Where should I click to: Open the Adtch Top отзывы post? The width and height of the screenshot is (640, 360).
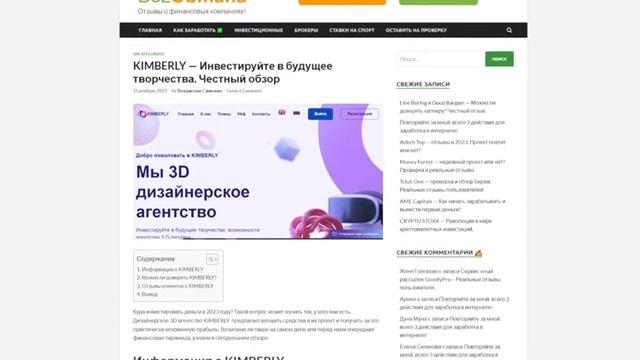pyautogui.click(x=453, y=146)
